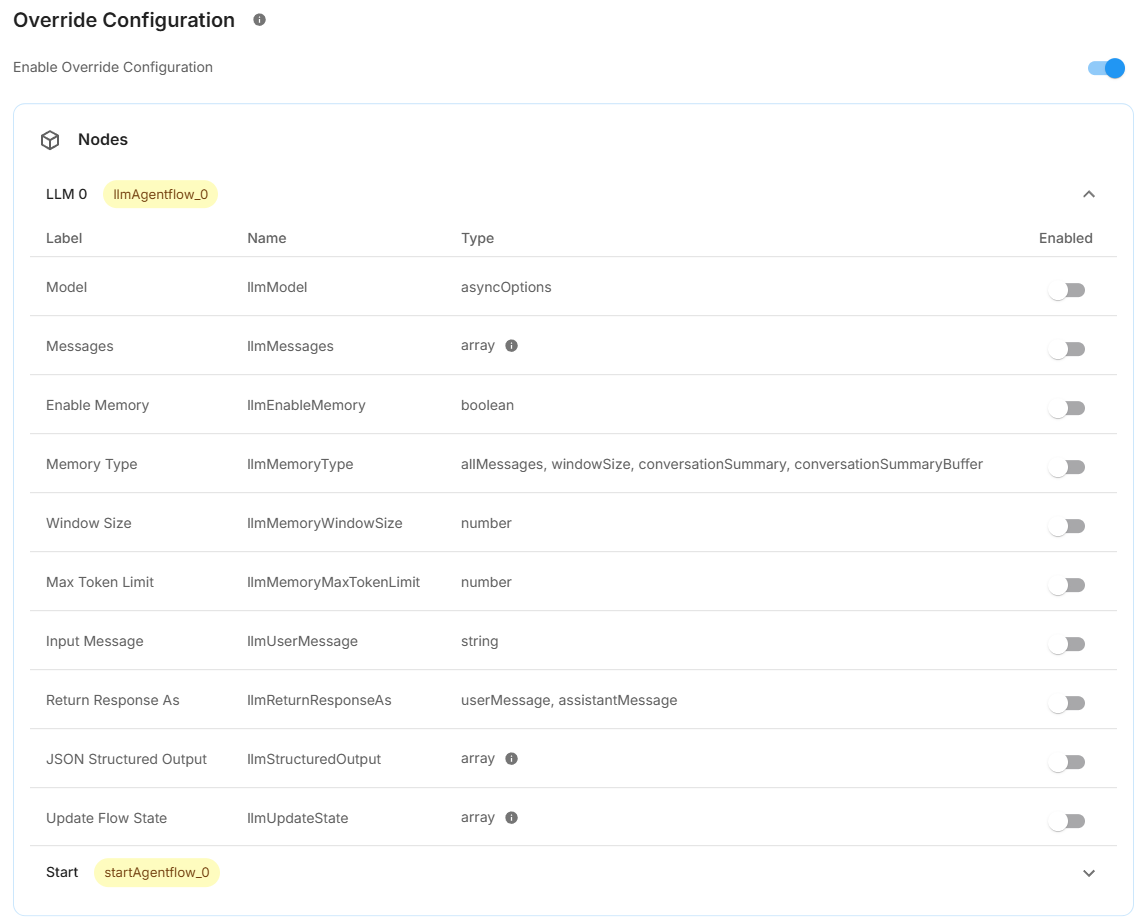This screenshot has width=1144, height=923.
Task: Click info icon in JSON Structured Output row
Action: tap(511, 759)
